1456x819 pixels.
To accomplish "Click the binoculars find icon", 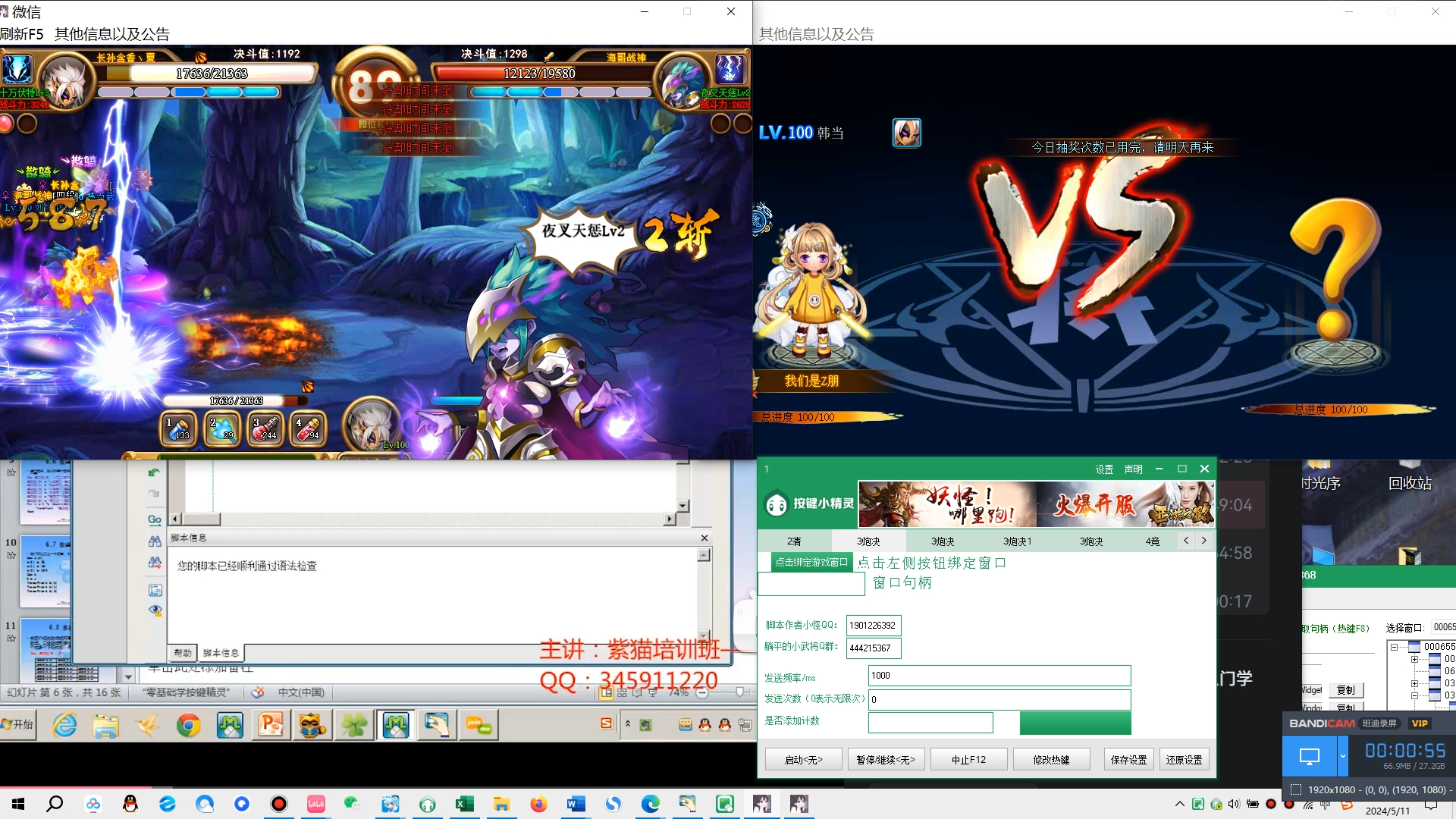I will 155,541.
